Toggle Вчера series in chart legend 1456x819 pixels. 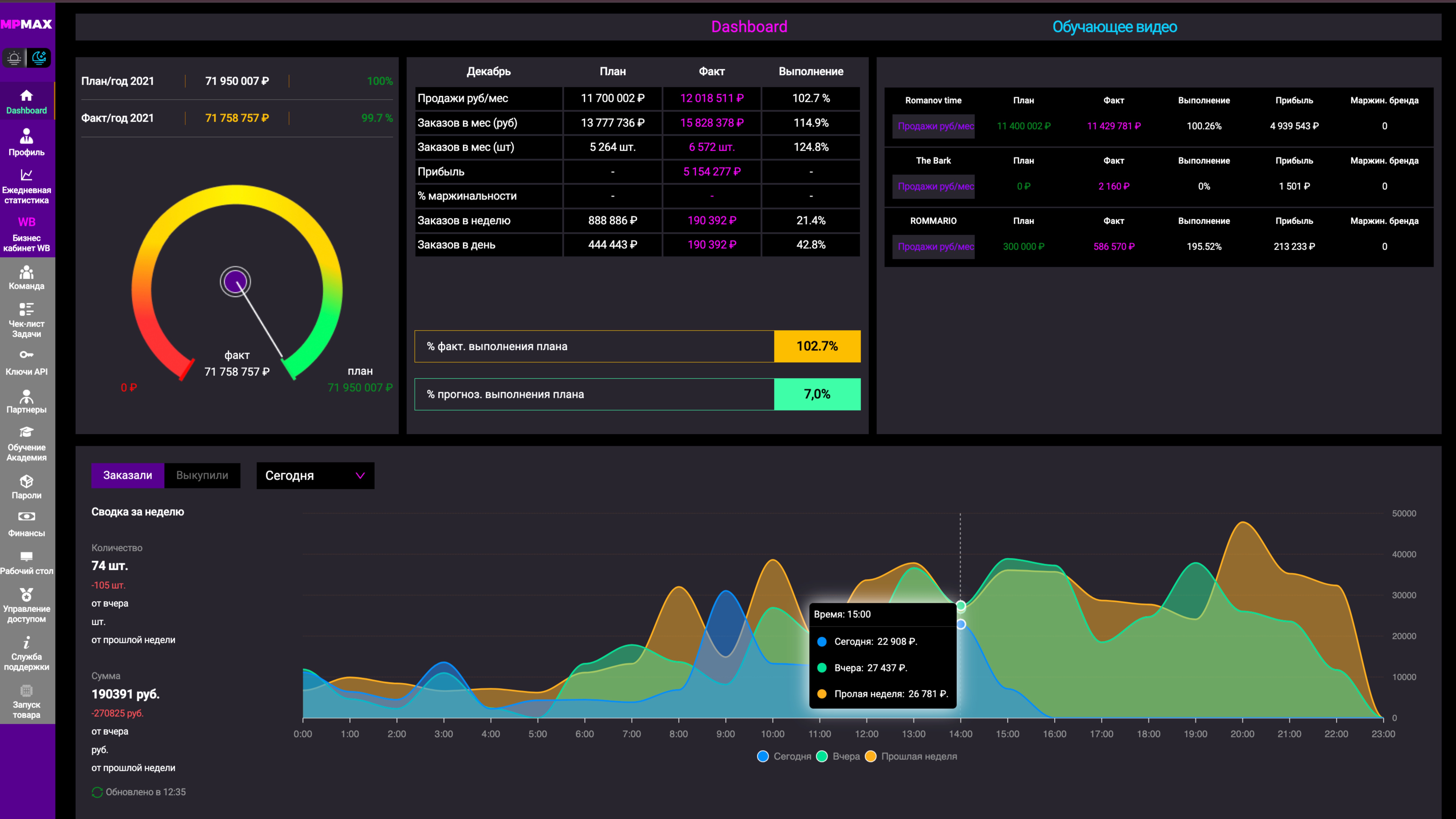(x=838, y=756)
